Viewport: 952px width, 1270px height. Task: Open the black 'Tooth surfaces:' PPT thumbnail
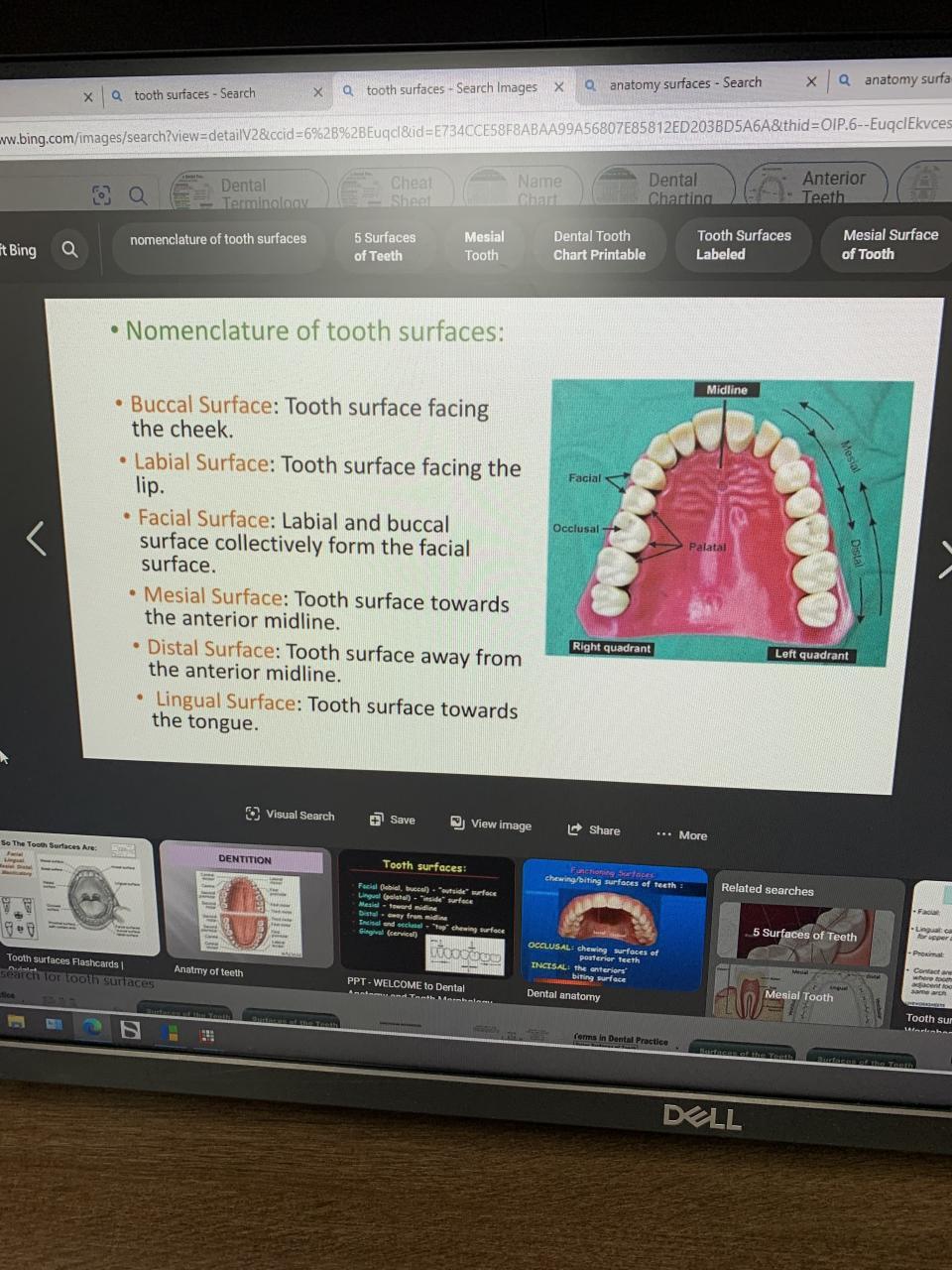tap(424, 912)
